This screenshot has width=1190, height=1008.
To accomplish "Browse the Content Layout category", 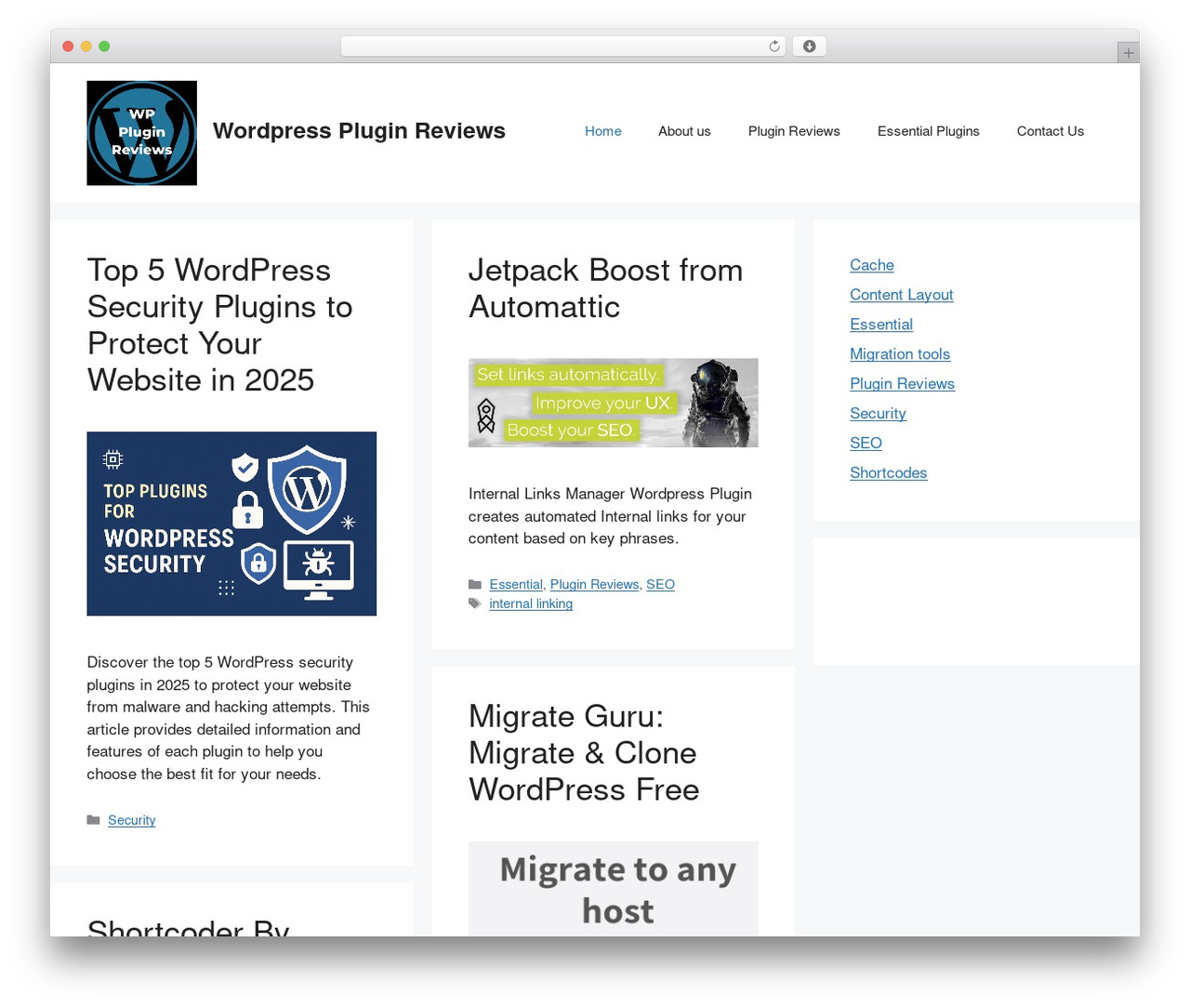I will [902, 295].
